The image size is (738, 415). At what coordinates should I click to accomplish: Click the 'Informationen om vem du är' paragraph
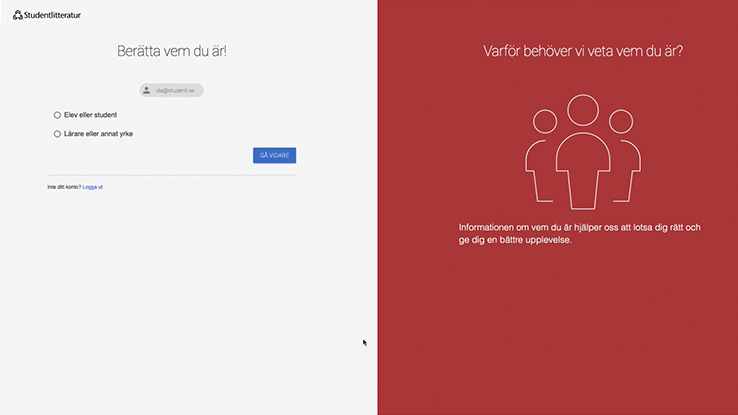[580, 233]
